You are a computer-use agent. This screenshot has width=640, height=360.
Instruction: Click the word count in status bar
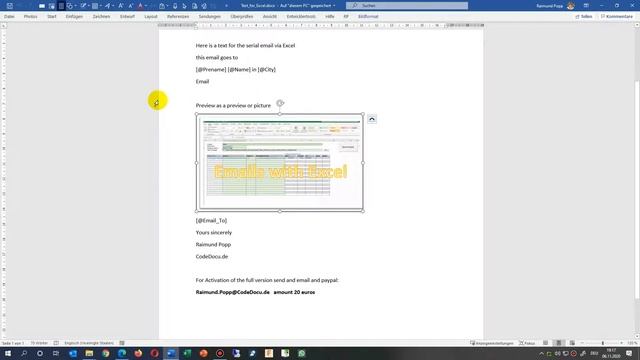tap(39, 343)
